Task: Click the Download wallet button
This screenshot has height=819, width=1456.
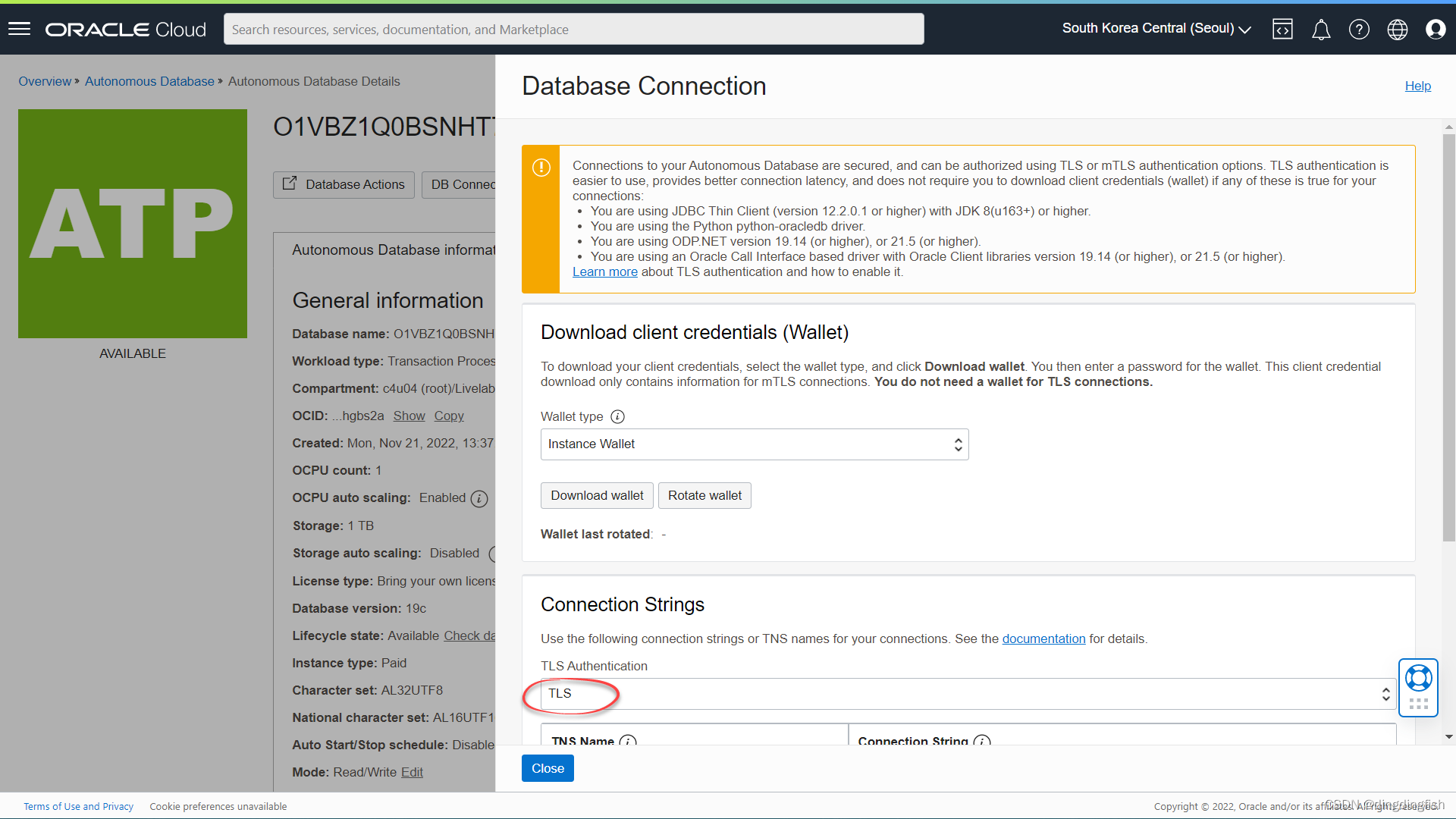Action: pyautogui.click(x=597, y=496)
